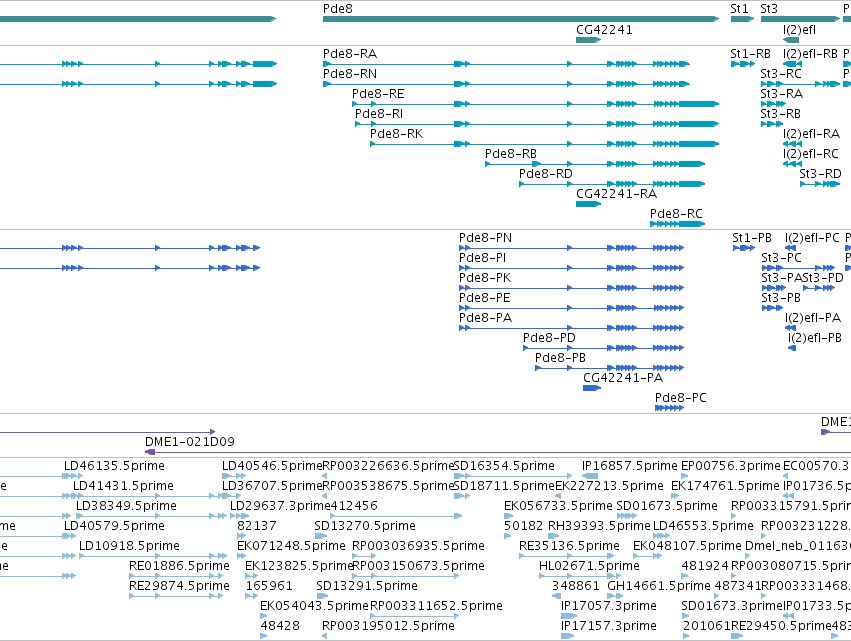Click the St3-PC protein label
The image size is (851, 641).
pyautogui.click(x=781, y=258)
